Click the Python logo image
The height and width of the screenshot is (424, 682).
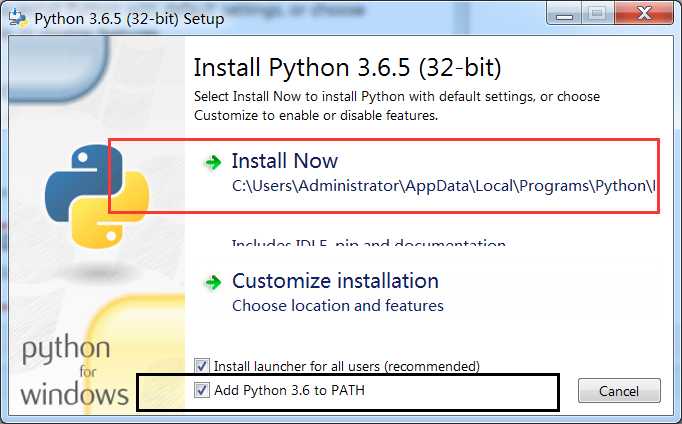point(97,197)
